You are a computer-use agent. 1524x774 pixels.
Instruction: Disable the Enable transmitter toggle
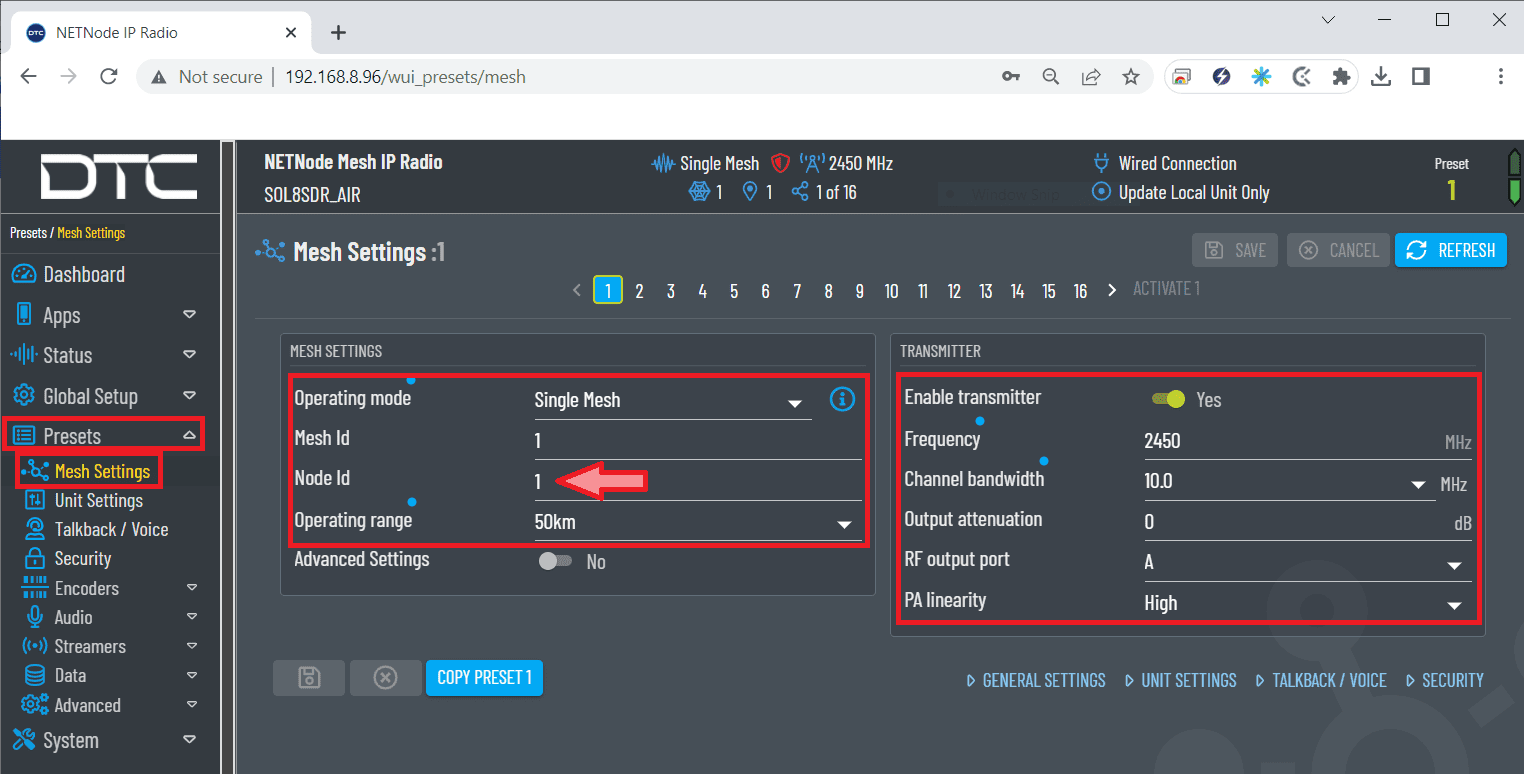pyautogui.click(x=1168, y=399)
